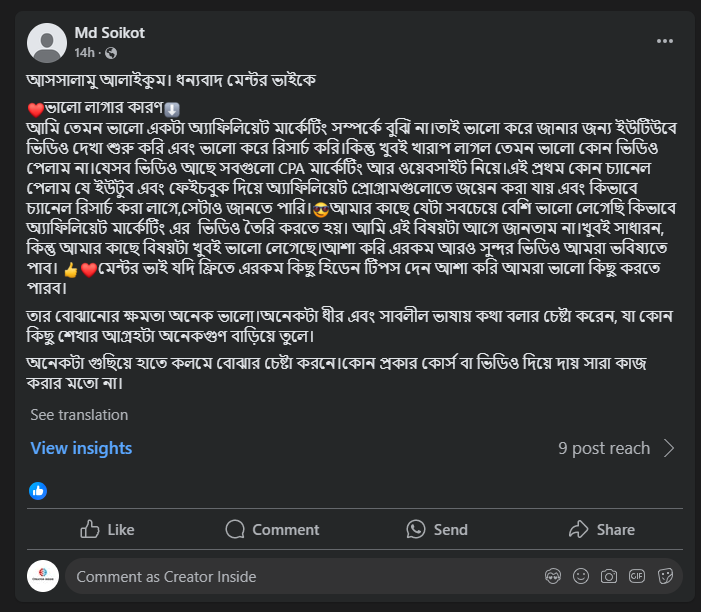Click the public globe audience icon
This screenshot has width=701, height=612.
[110, 52]
